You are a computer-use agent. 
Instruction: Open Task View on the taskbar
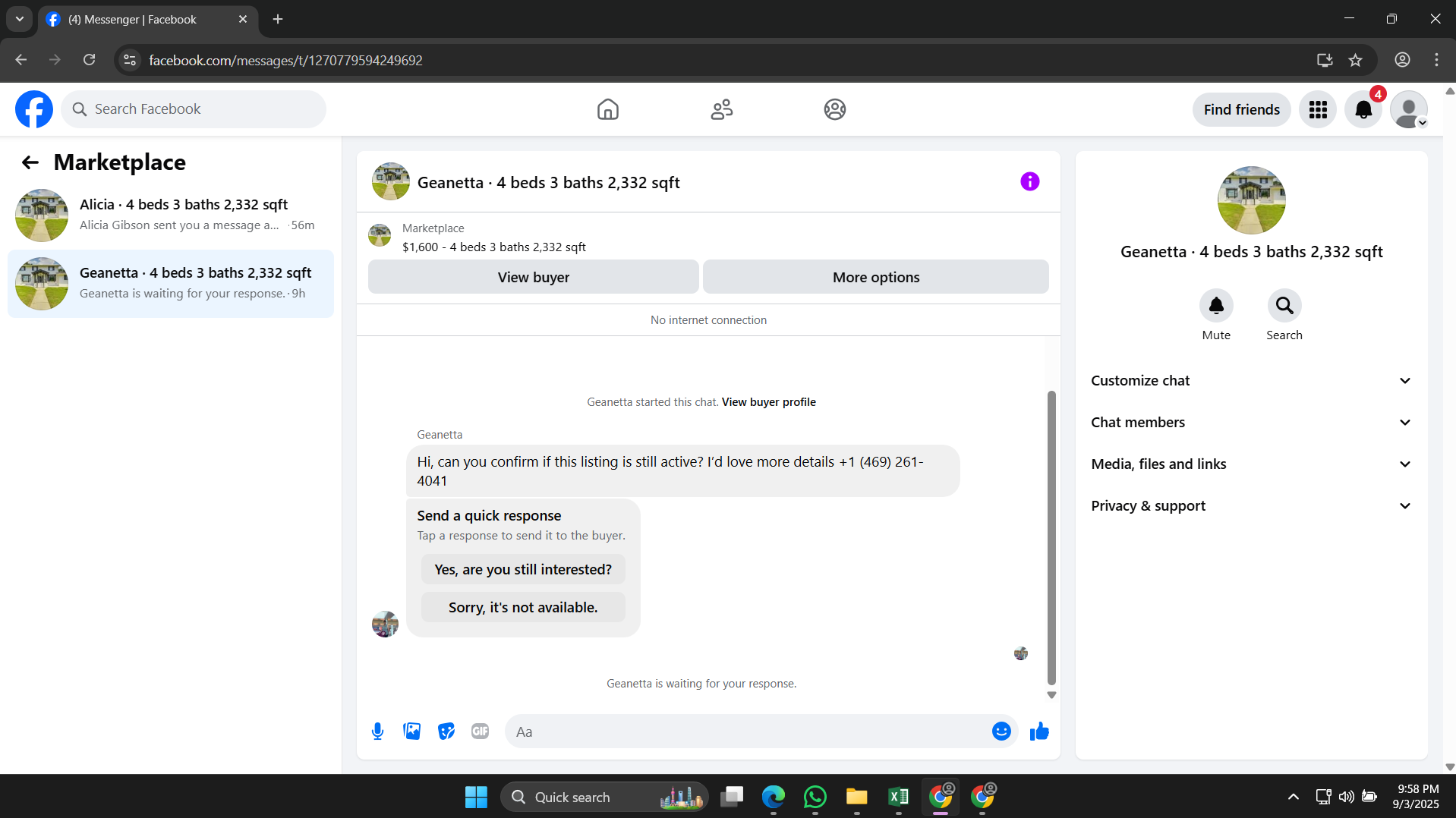click(732, 797)
